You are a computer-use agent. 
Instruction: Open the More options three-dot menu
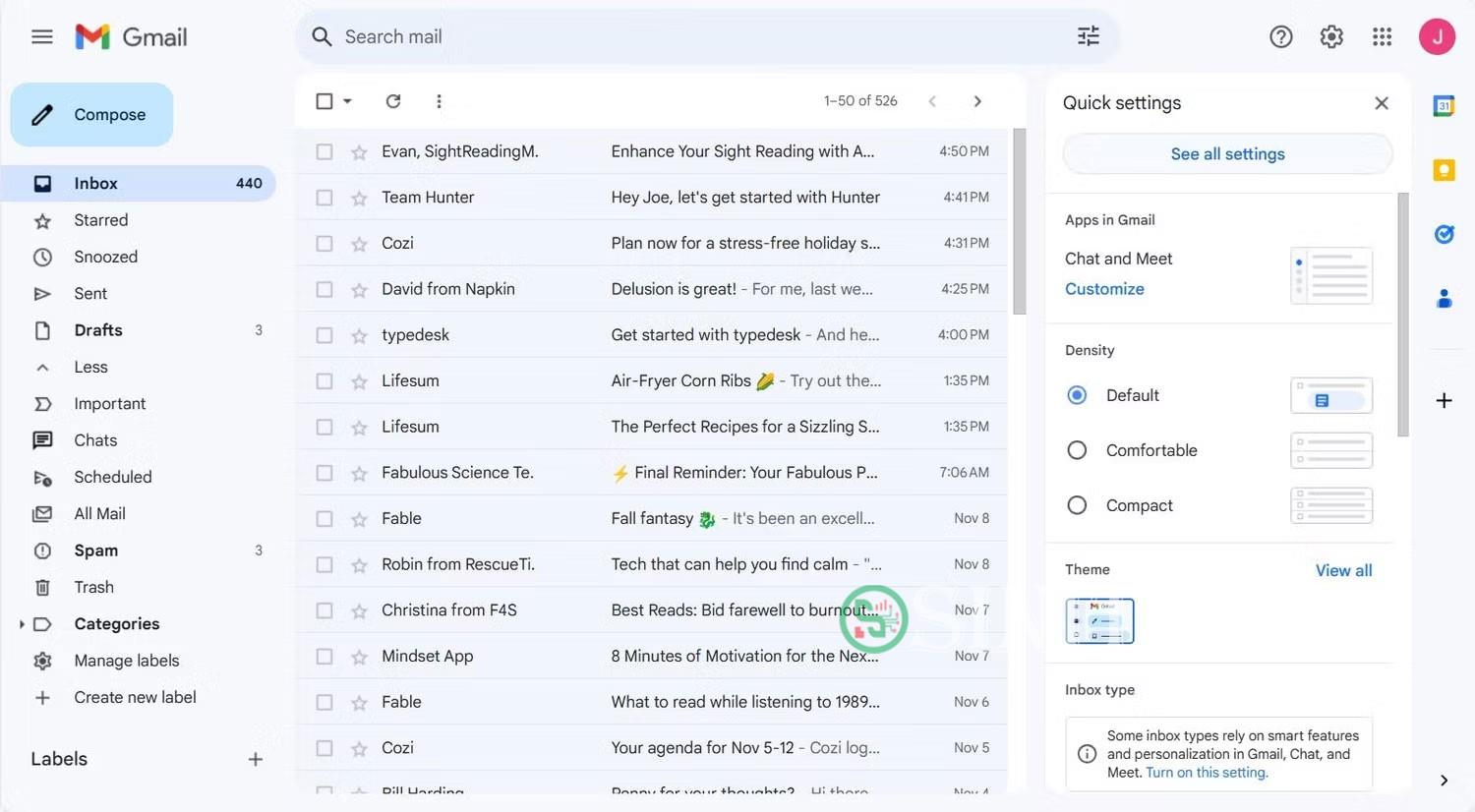(x=439, y=101)
